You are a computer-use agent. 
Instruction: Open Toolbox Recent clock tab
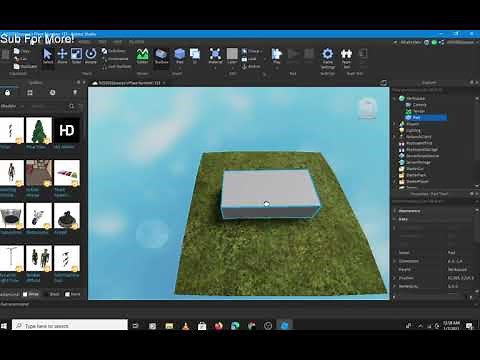pyautogui.click(x=52, y=93)
